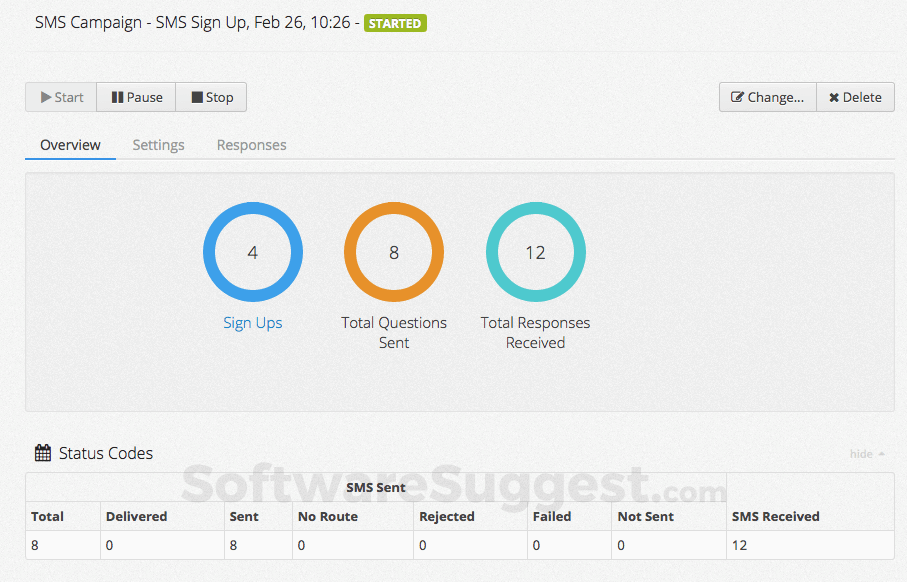Click the Sign Ups label link
907x582 pixels.
(253, 323)
